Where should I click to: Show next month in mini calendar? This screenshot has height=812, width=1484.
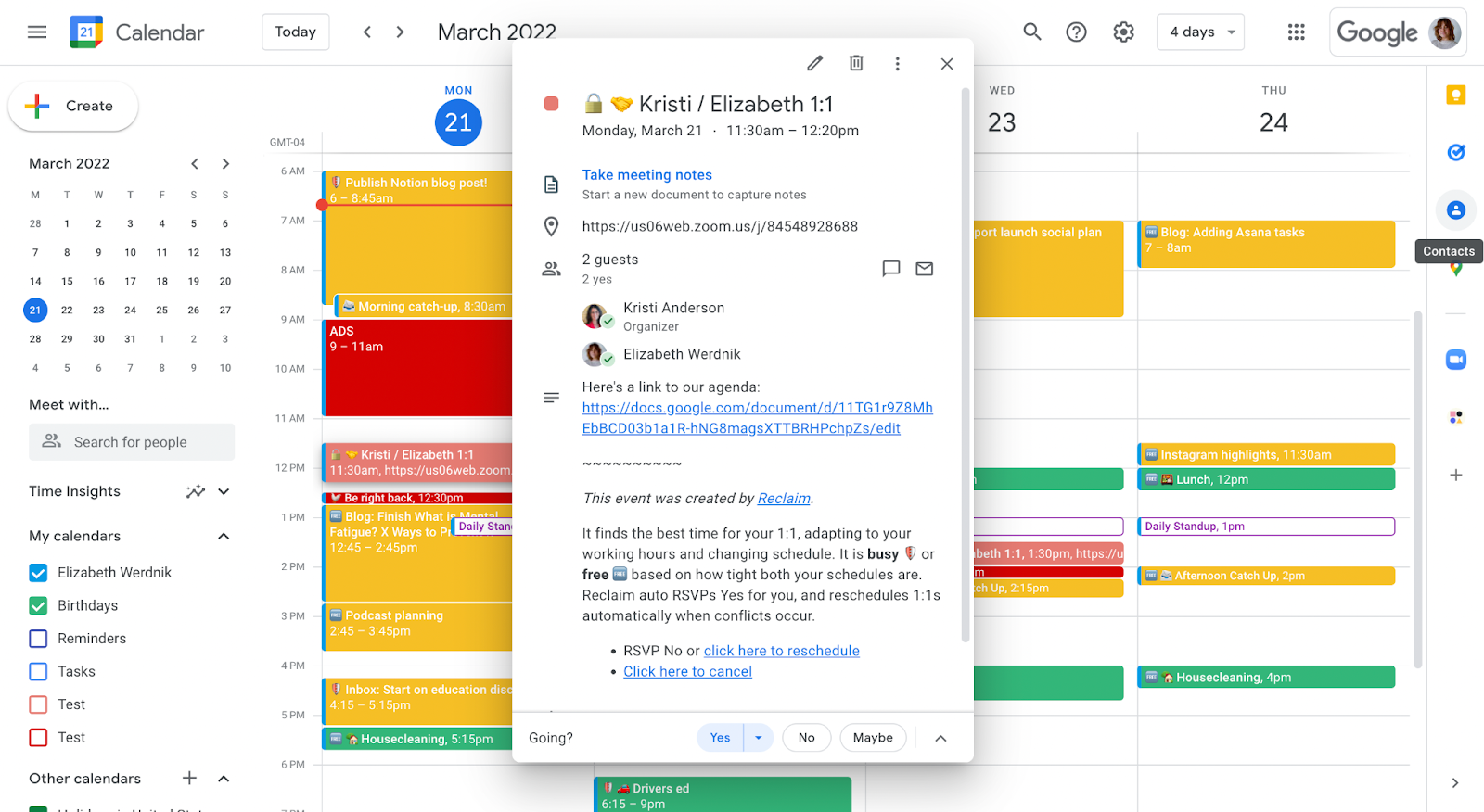point(225,164)
